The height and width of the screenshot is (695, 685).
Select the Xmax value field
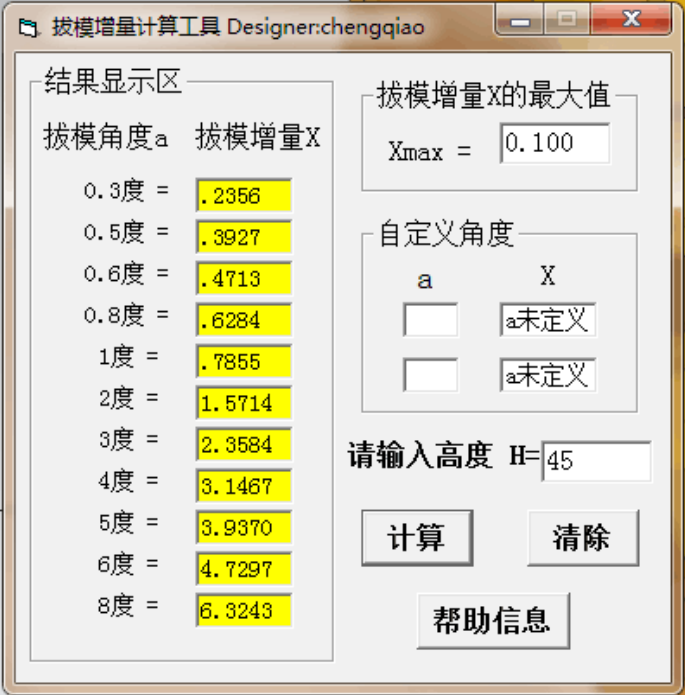[555, 144]
